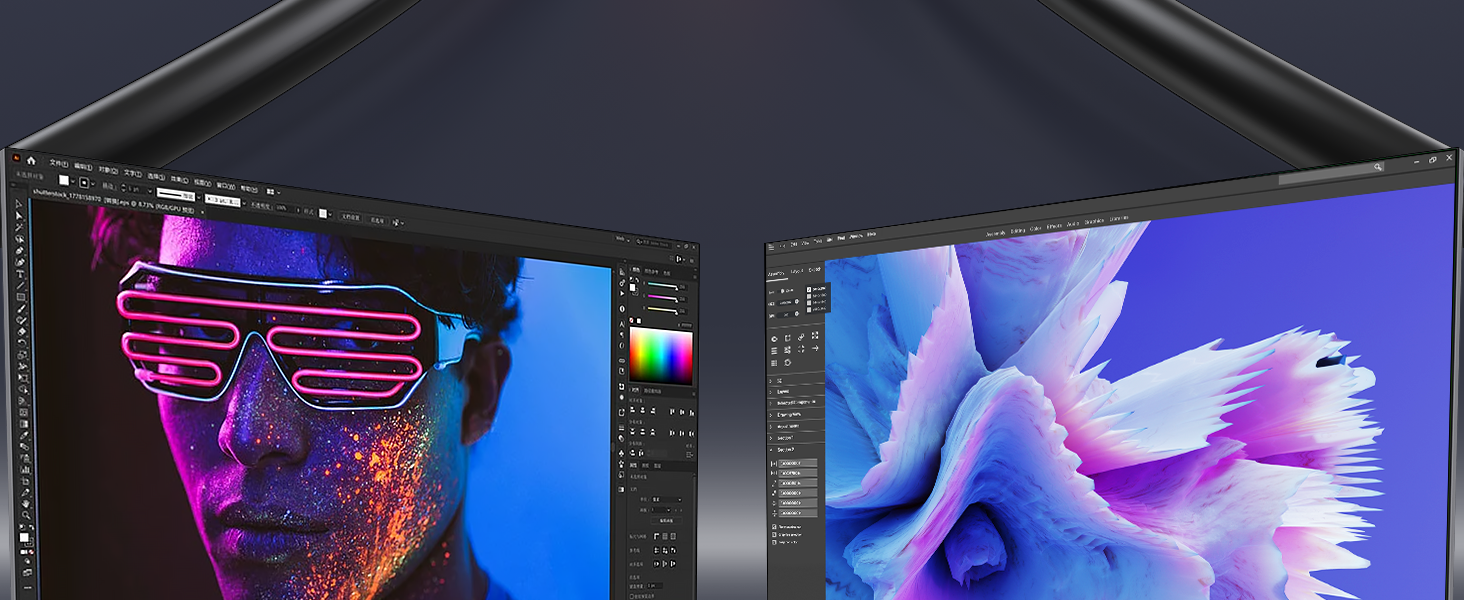This screenshot has height=600, width=1464.
Task: Click the Adobe Stock search field in Illustrator
Action: [x=654, y=244]
